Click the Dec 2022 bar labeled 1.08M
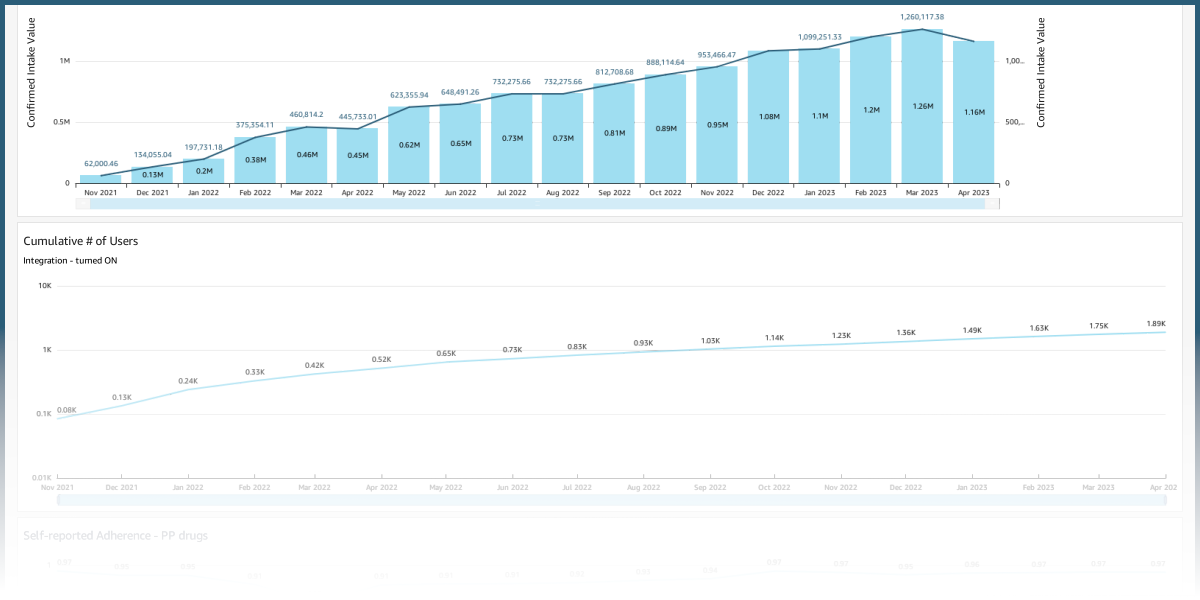 (x=768, y=117)
